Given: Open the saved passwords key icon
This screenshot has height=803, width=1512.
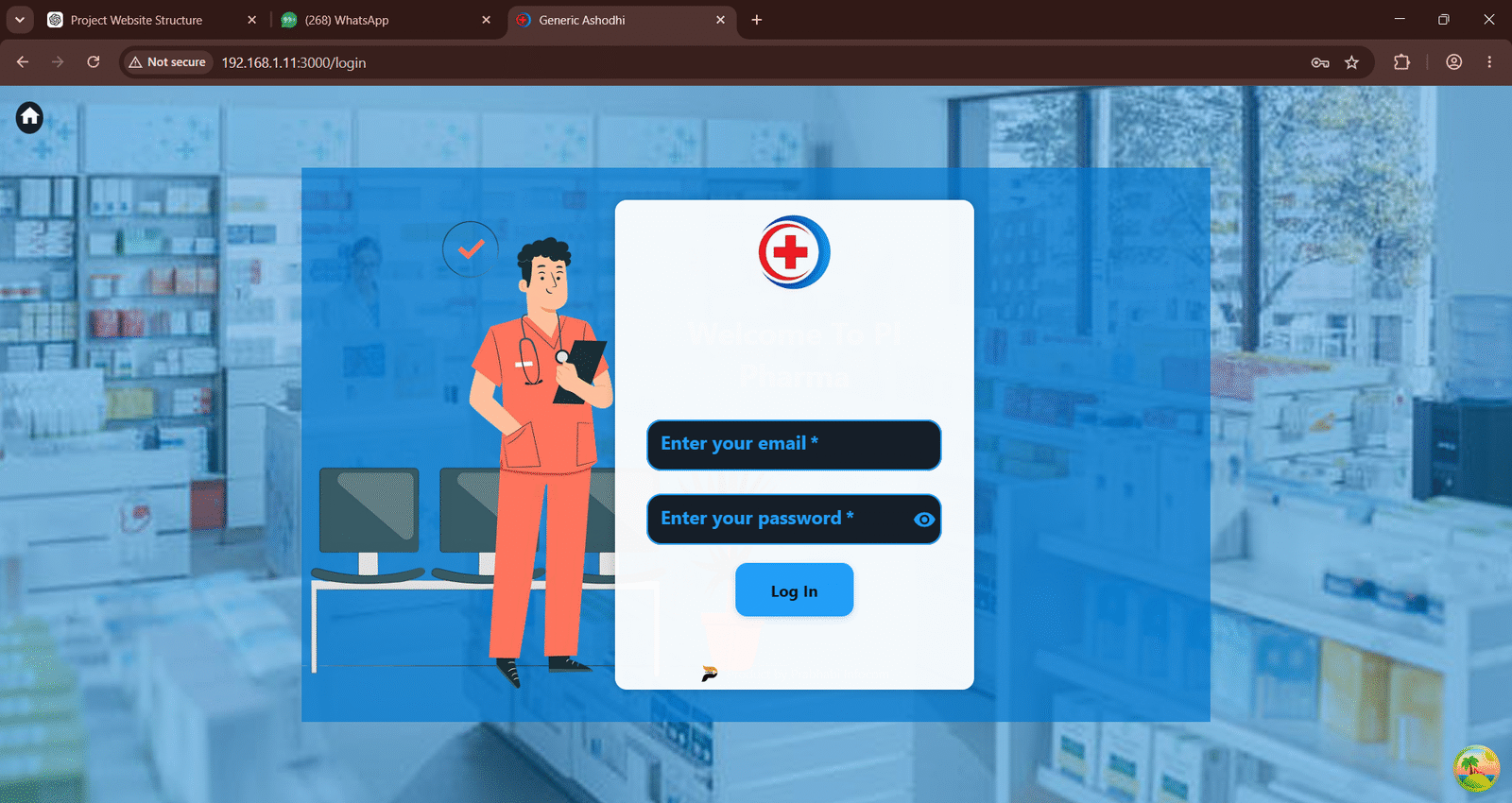Looking at the screenshot, I should (x=1320, y=62).
